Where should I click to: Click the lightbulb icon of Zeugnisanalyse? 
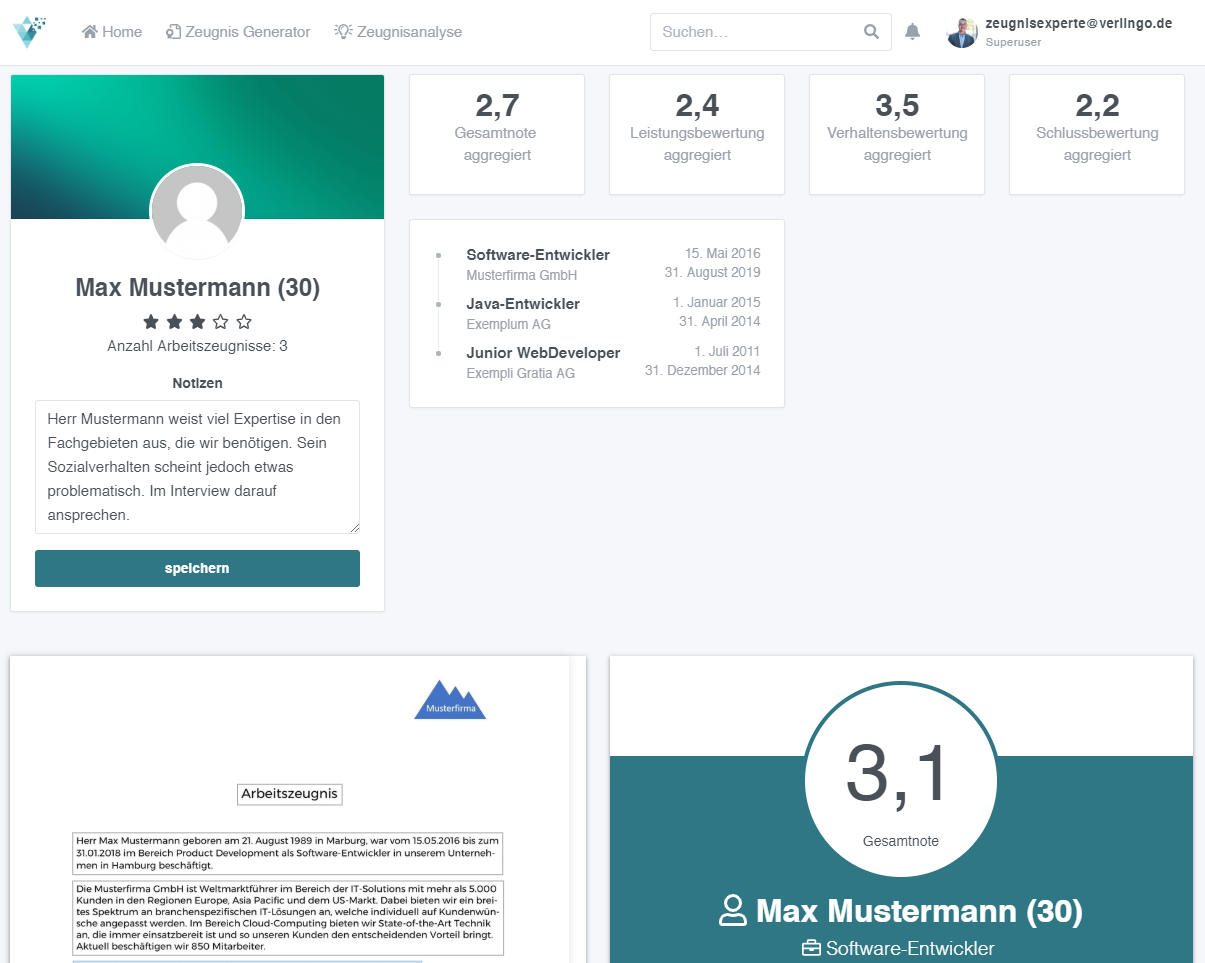(343, 32)
